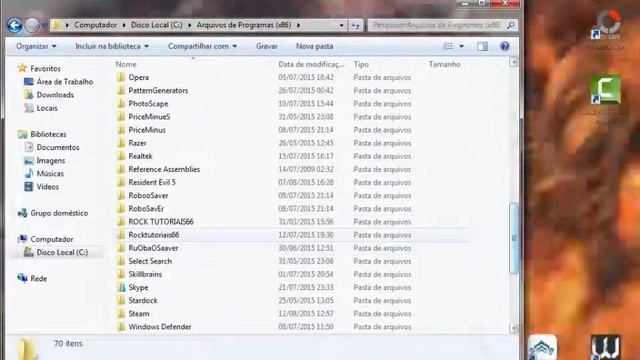The image size is (640, 360).
Task: Click Computador in the address breadcrumb
Action: pos(96,25)
